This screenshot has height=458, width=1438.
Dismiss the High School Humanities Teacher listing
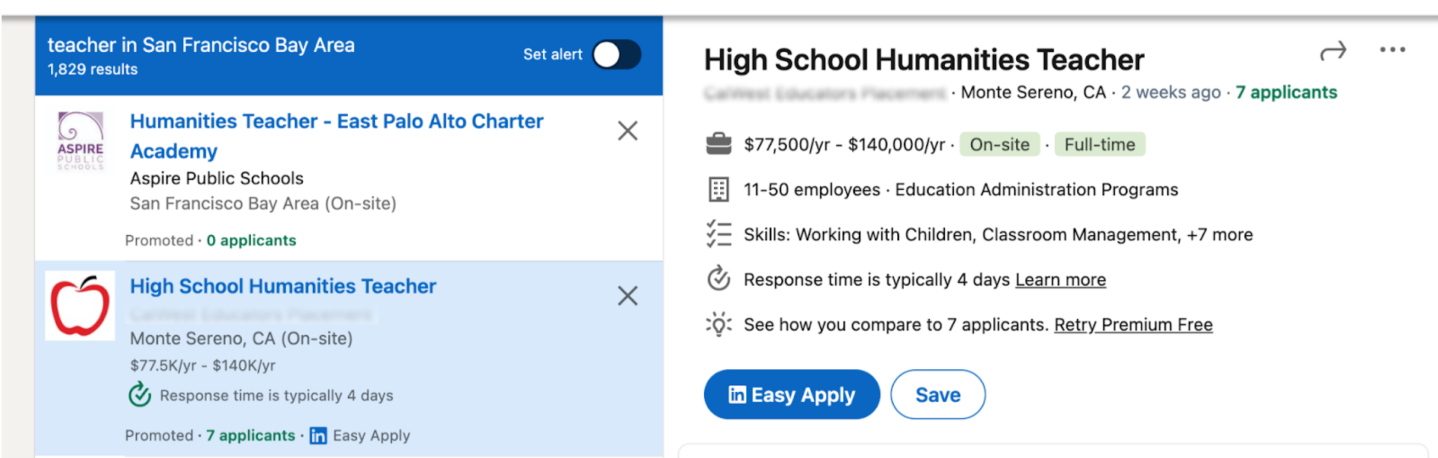point(627,296)
